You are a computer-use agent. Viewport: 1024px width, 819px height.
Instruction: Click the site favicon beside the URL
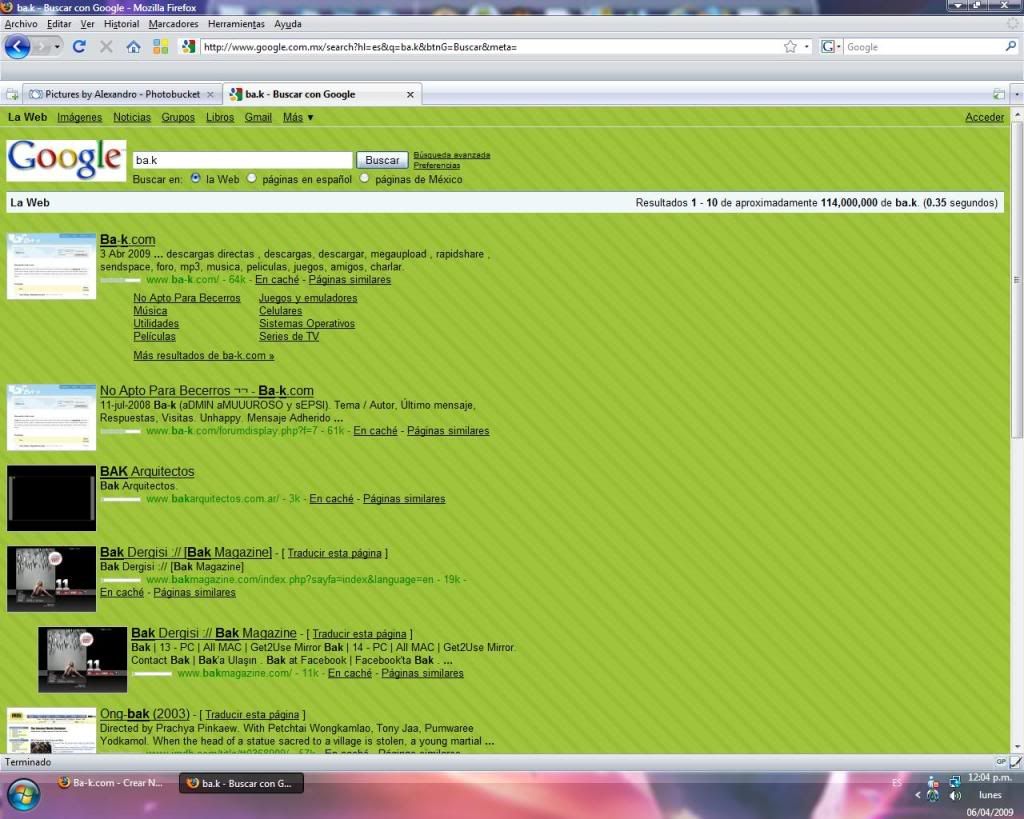(189, 47)
